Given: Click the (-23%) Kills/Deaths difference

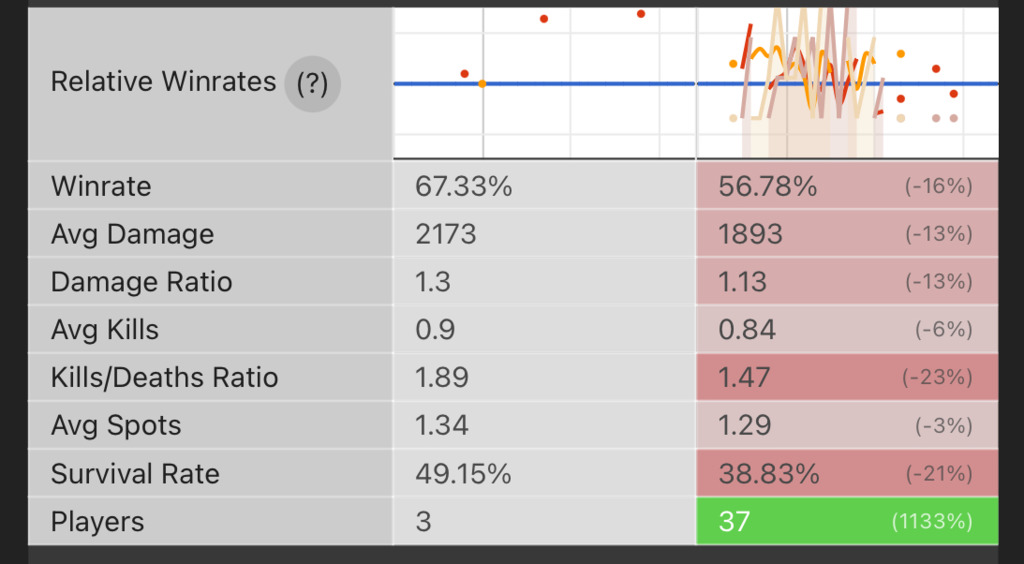Looking at the screenshot, I should click(936, 378).
